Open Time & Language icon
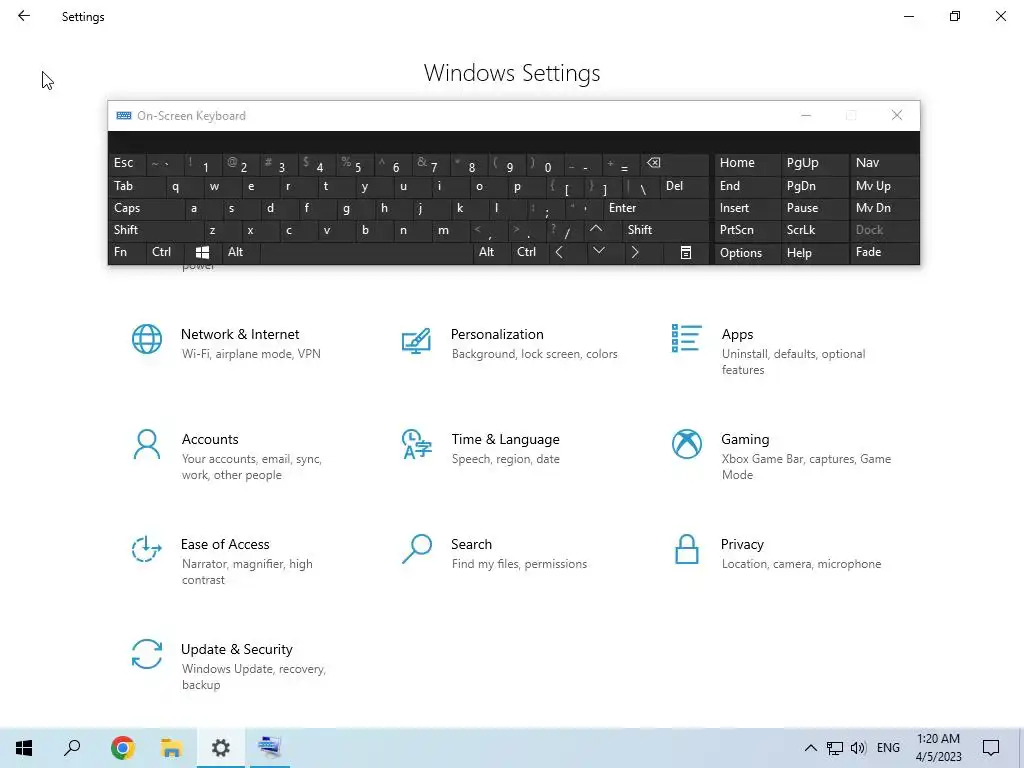The width and height of the screenshot is (1024, 768). point(417,444)
